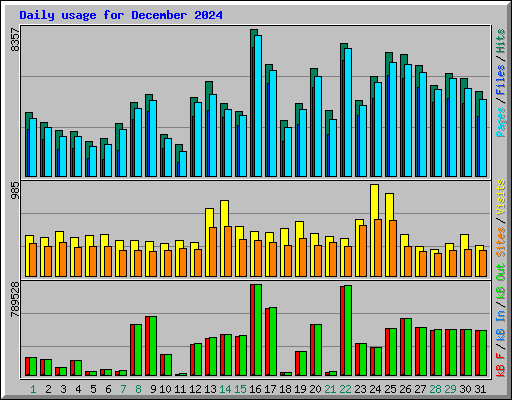The height and width of the screenshot is (400, 512).
Task: Click day 22 on the x-axis
Action: coord(345,389)
